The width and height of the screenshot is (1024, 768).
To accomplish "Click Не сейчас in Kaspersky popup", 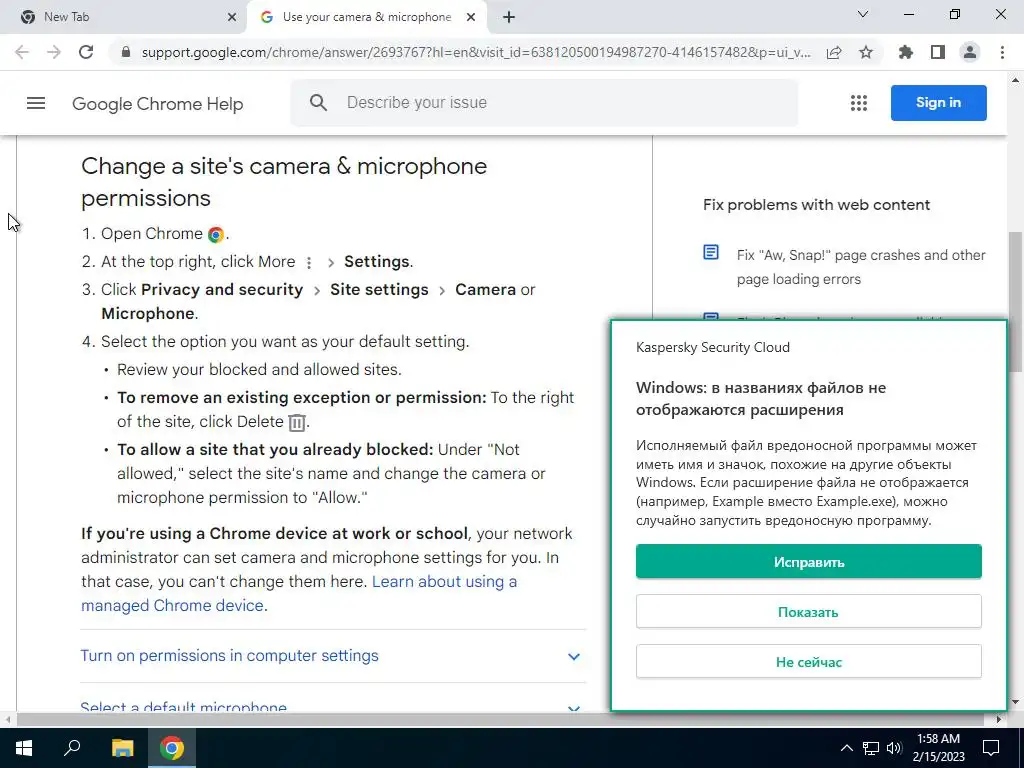I will pyautogui.click(x=808, y=662).
